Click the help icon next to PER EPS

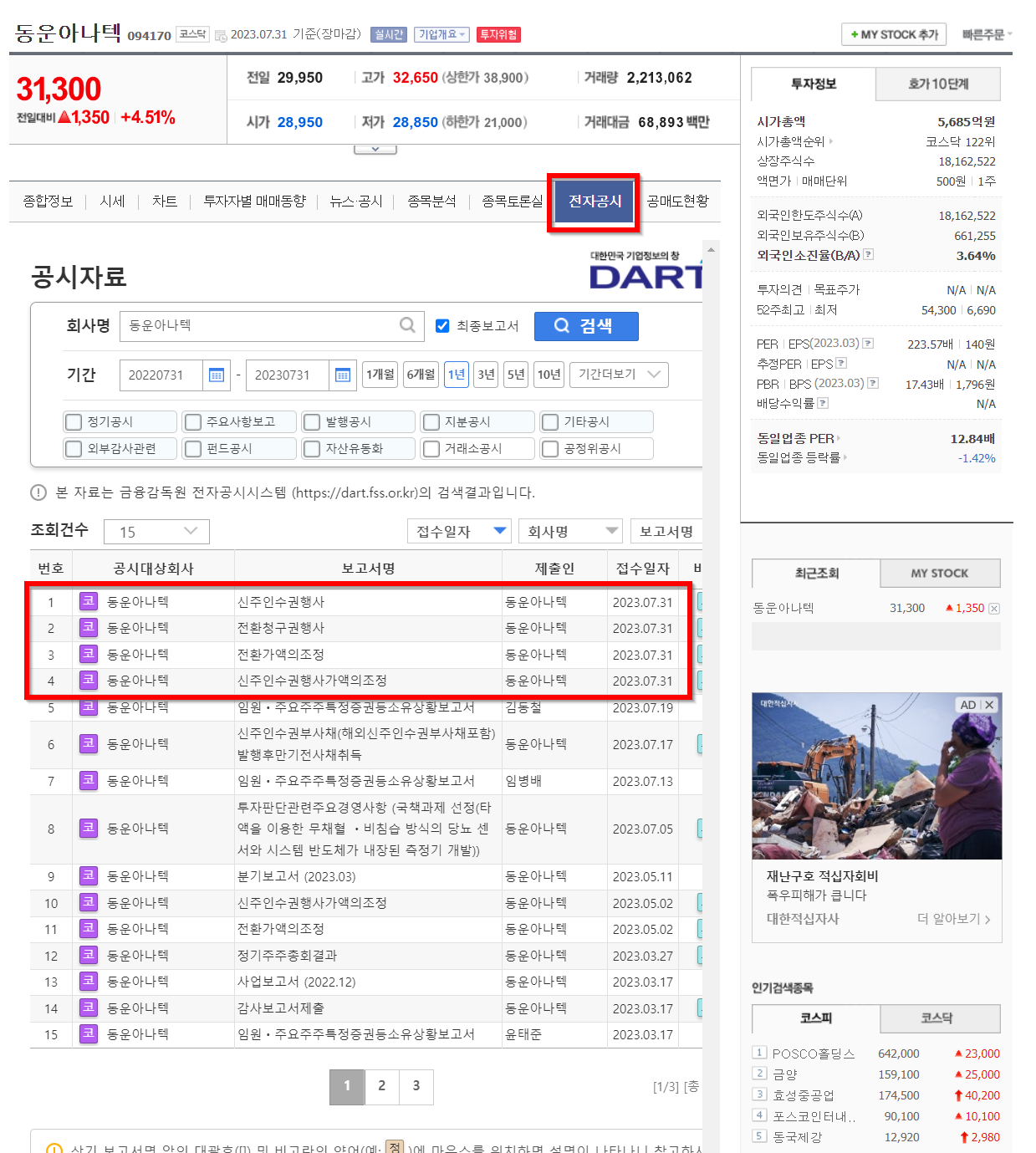[x=868, y=343]
